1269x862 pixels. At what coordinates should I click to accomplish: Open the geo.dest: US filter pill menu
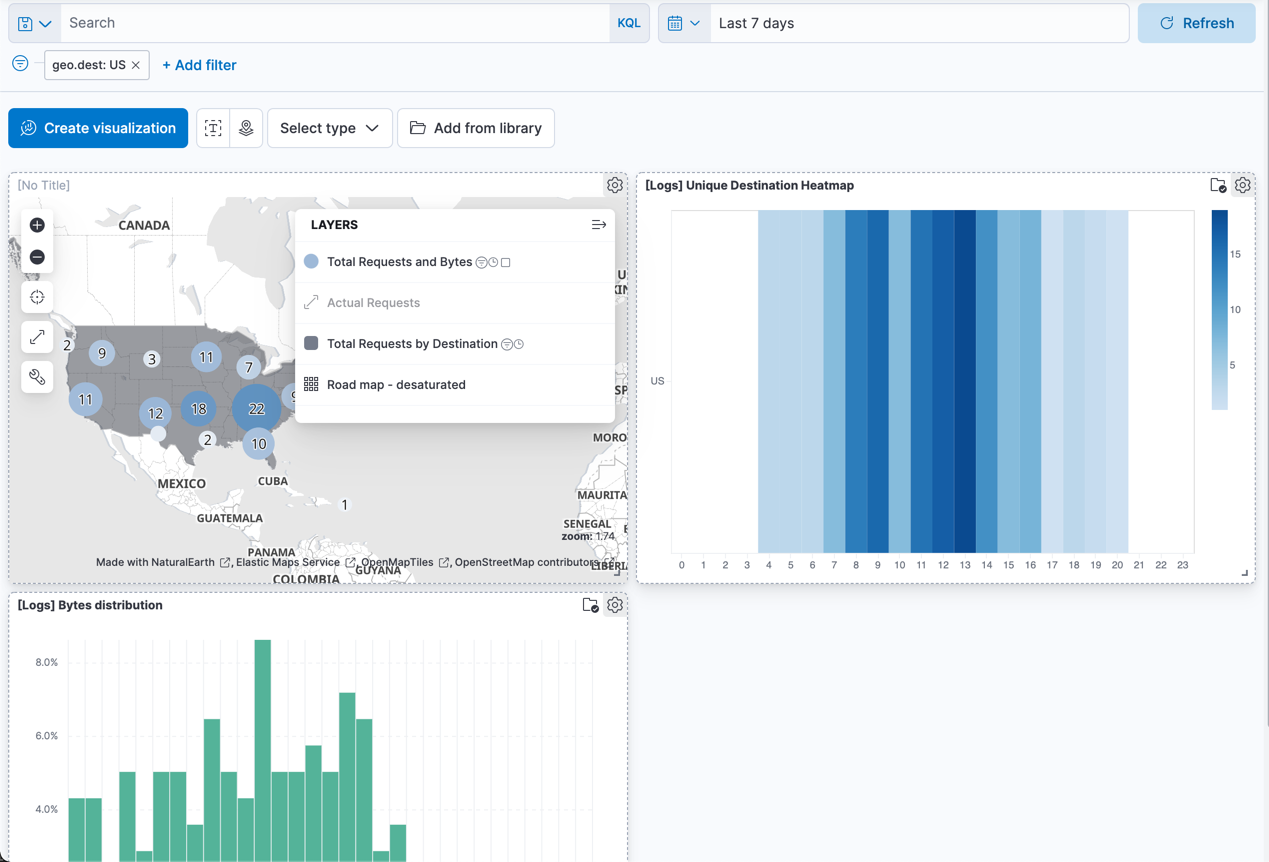pyautogui.click(x=89, y=64)
